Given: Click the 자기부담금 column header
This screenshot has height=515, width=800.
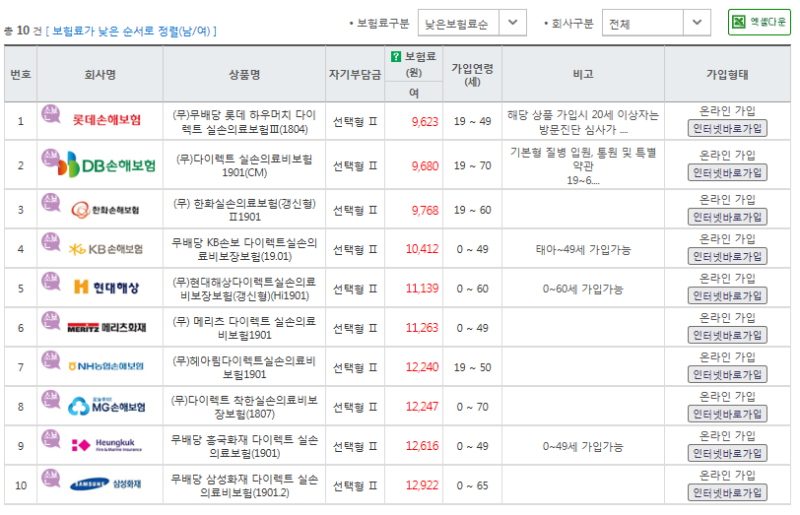Looking at the screenshot, I should pos(355,75).
